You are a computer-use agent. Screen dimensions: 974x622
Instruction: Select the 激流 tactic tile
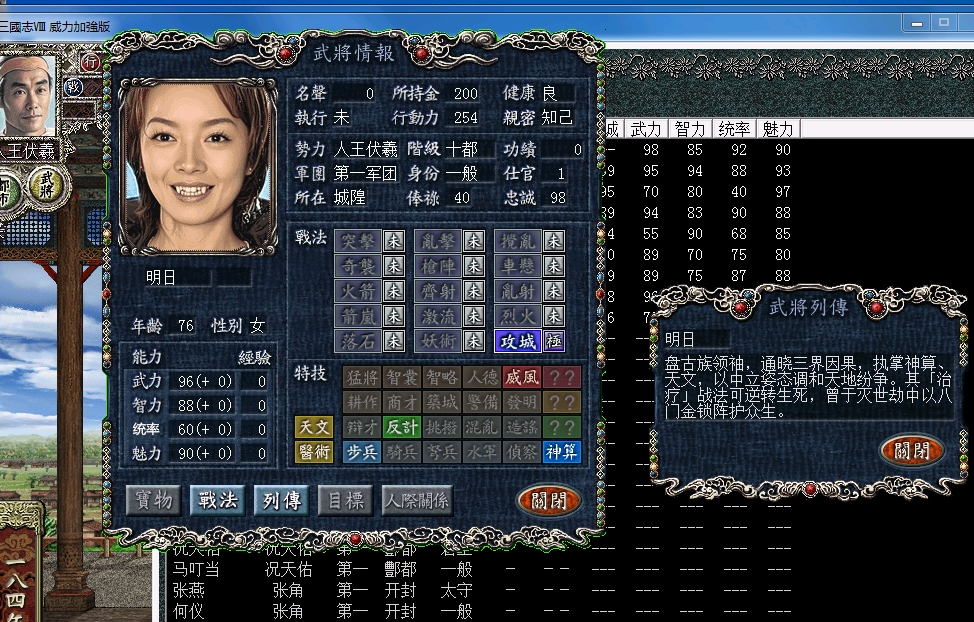[438, 316]
